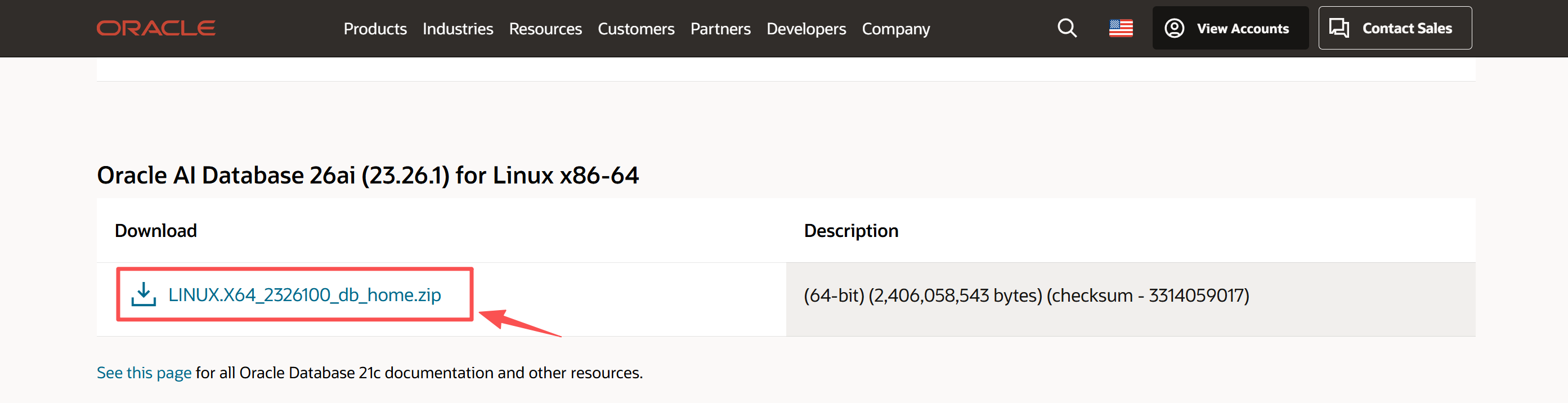The image size is (1568, 403).
Task: Open the Company menu
Action: [895, 29]
